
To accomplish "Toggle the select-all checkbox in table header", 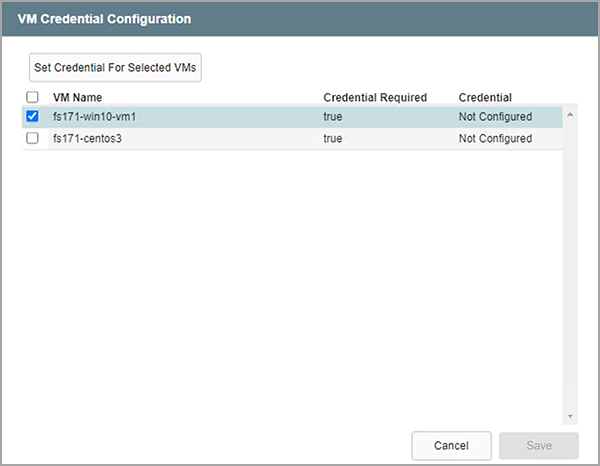I will pos(32,98).
